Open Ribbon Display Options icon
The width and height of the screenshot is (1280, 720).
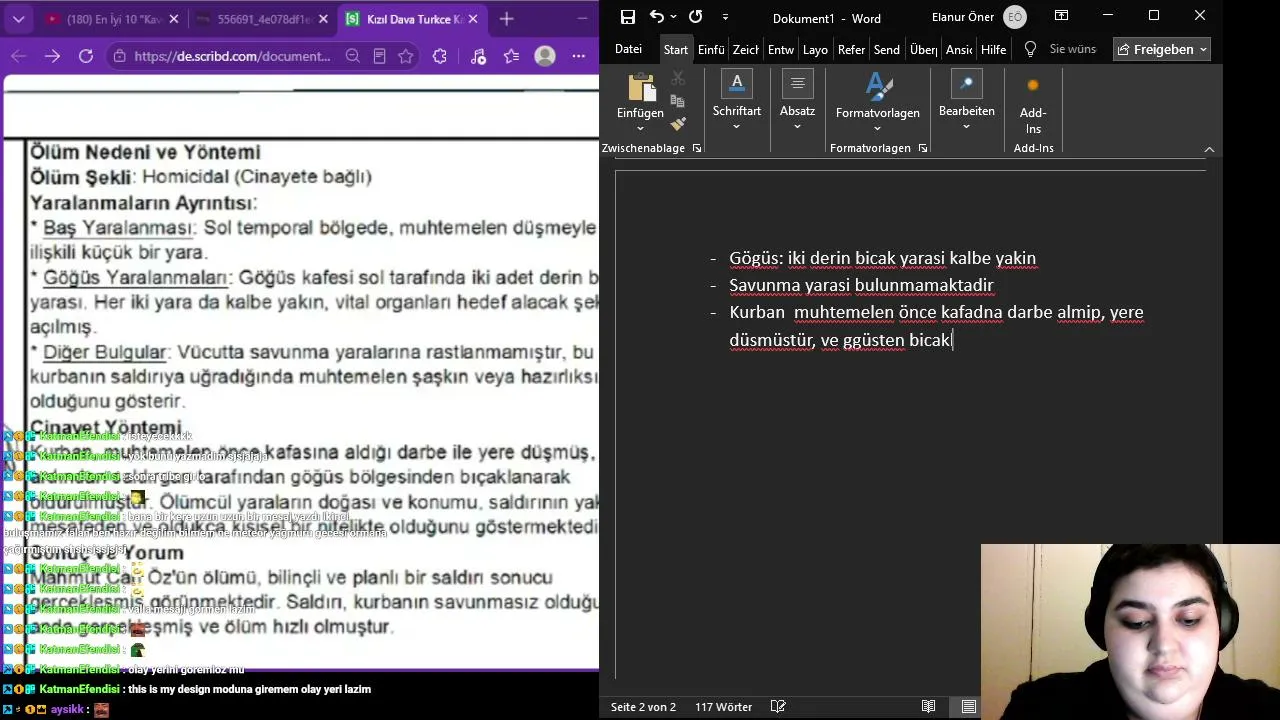[1061, 16]
